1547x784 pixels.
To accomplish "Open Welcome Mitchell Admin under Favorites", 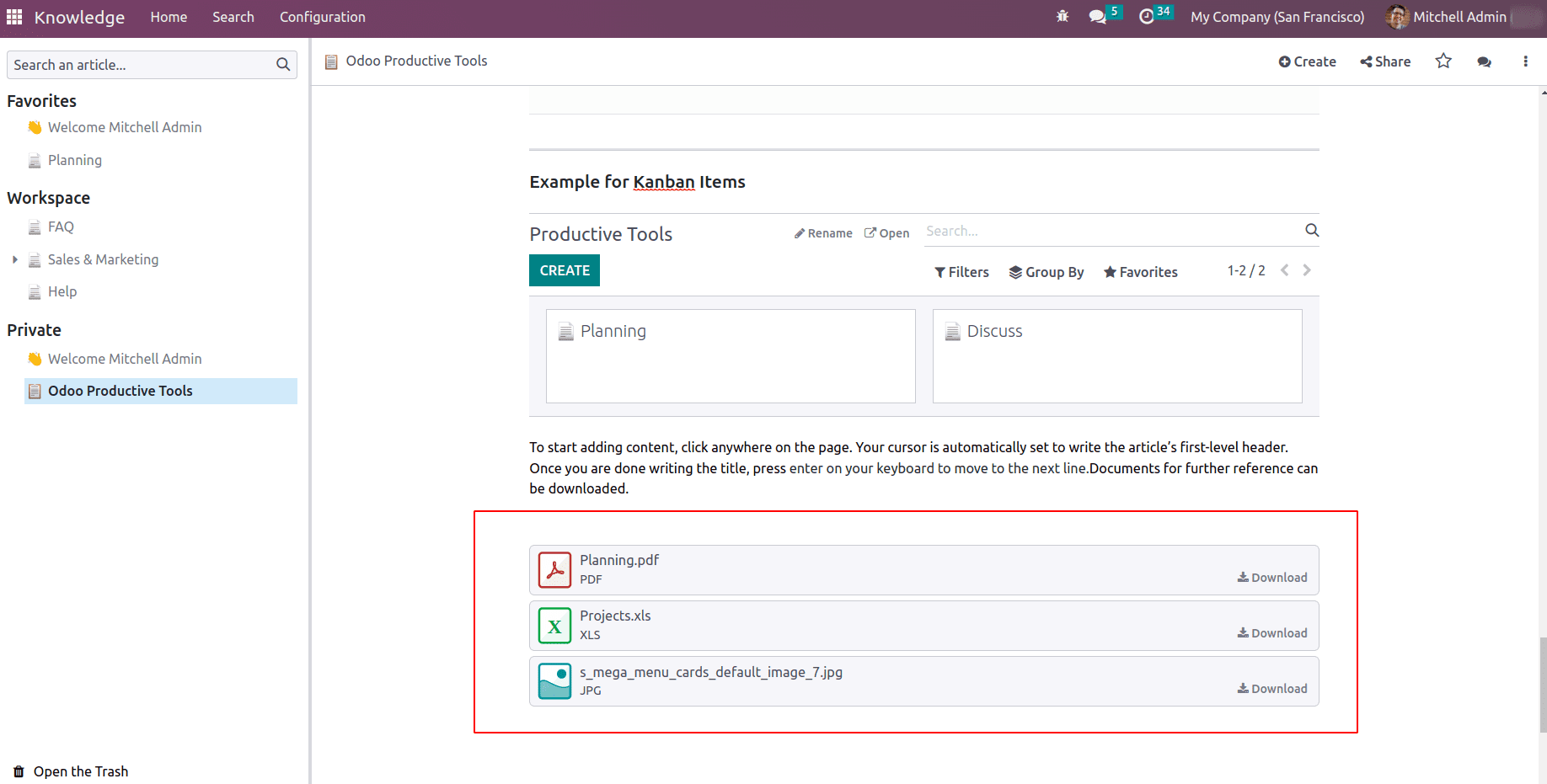I will click(125, 127).
